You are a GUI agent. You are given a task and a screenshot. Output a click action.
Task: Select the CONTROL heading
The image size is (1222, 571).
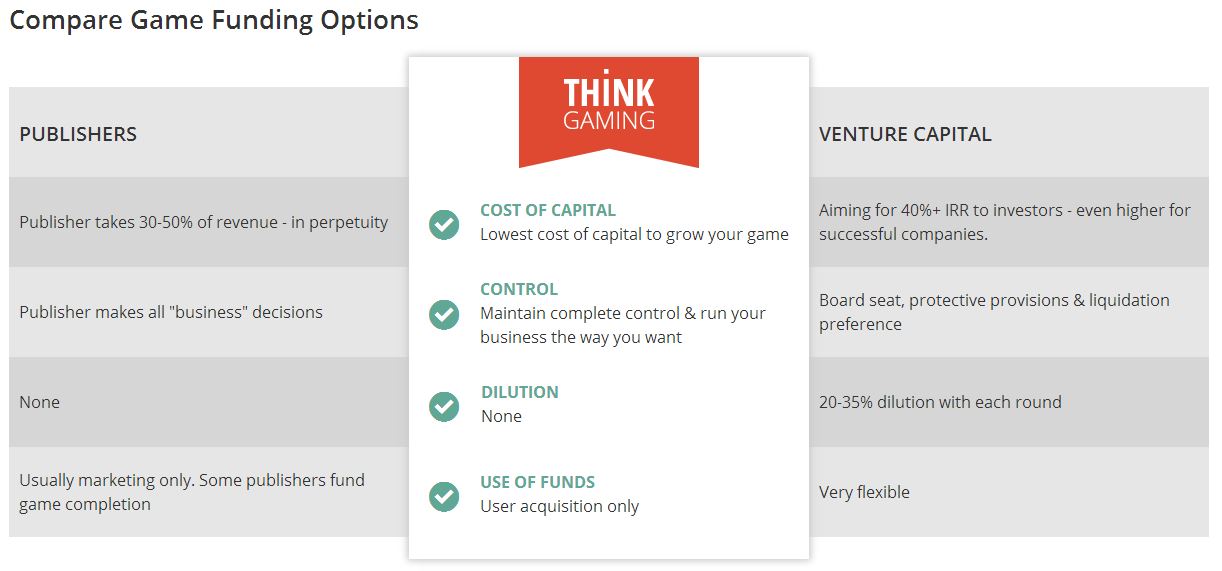(x=519, y=289)
